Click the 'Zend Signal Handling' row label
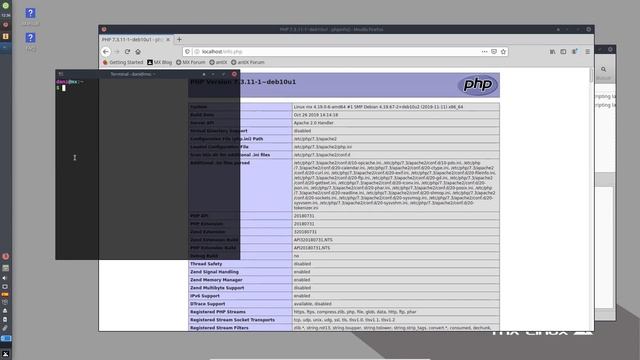The image size is (640, 360). click(x=214, y=272)
